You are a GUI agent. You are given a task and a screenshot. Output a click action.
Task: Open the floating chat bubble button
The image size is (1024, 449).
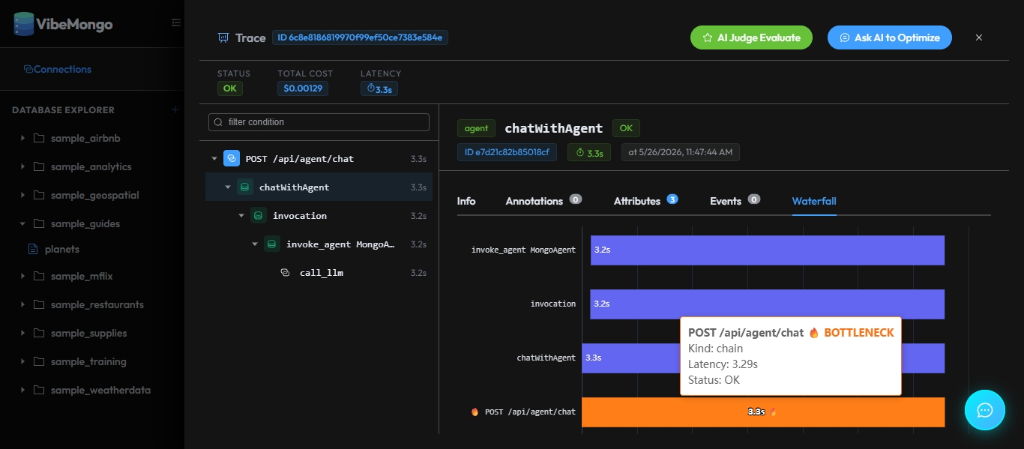985,410
